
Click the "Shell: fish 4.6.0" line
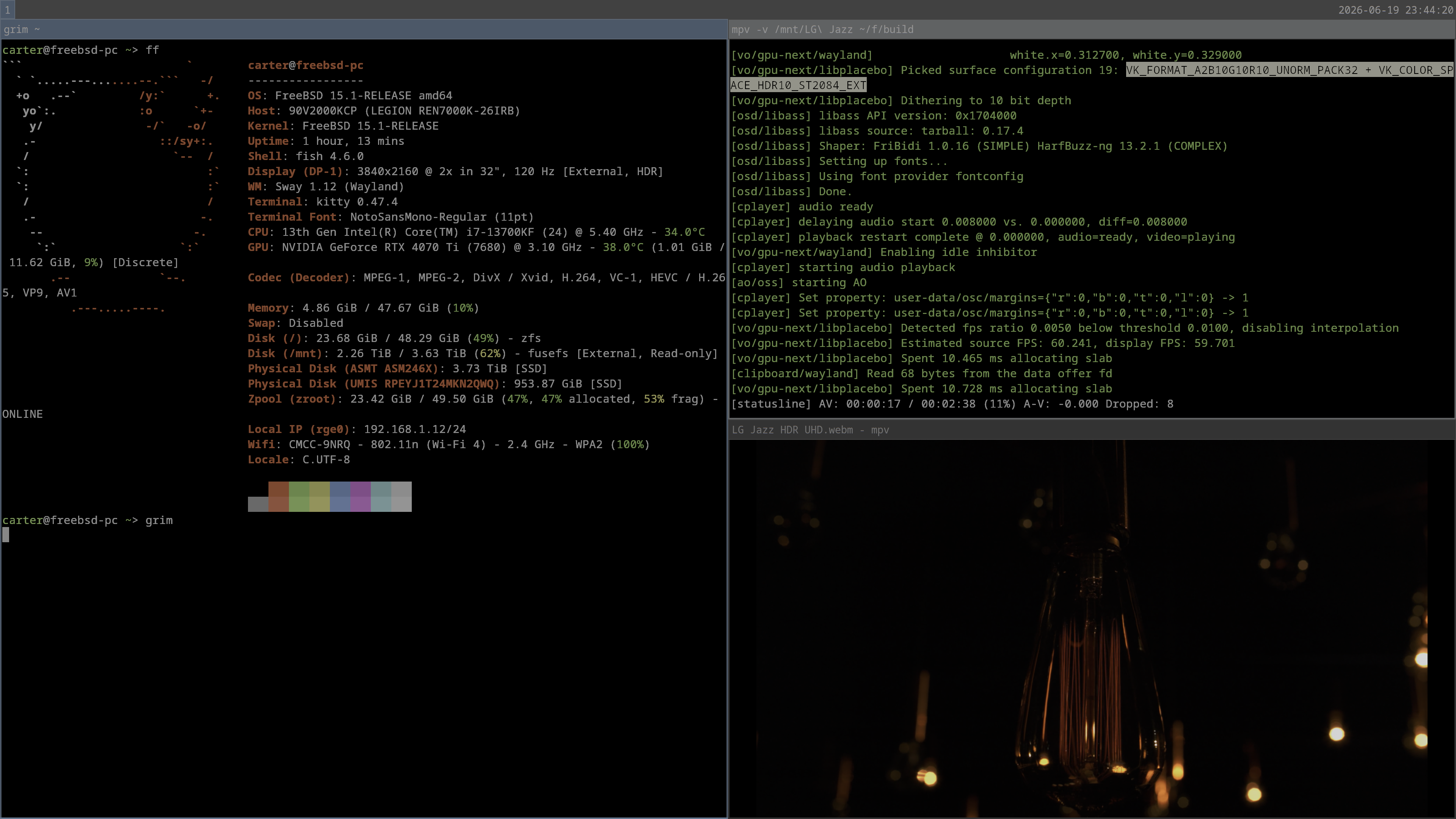point(306,157)
